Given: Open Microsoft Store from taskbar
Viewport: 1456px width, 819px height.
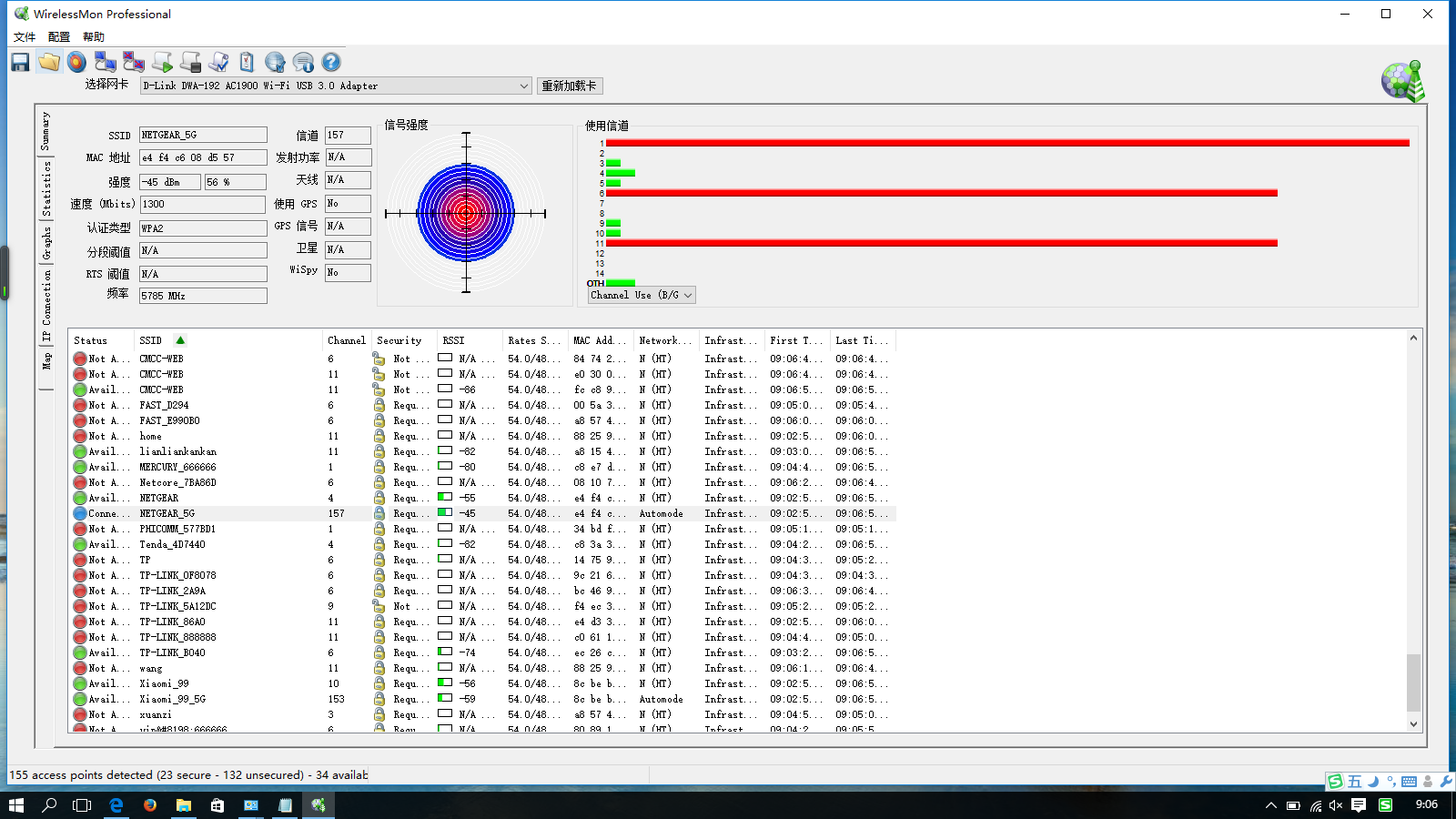Looking at the screenshot, I should [x=217, y=805].
